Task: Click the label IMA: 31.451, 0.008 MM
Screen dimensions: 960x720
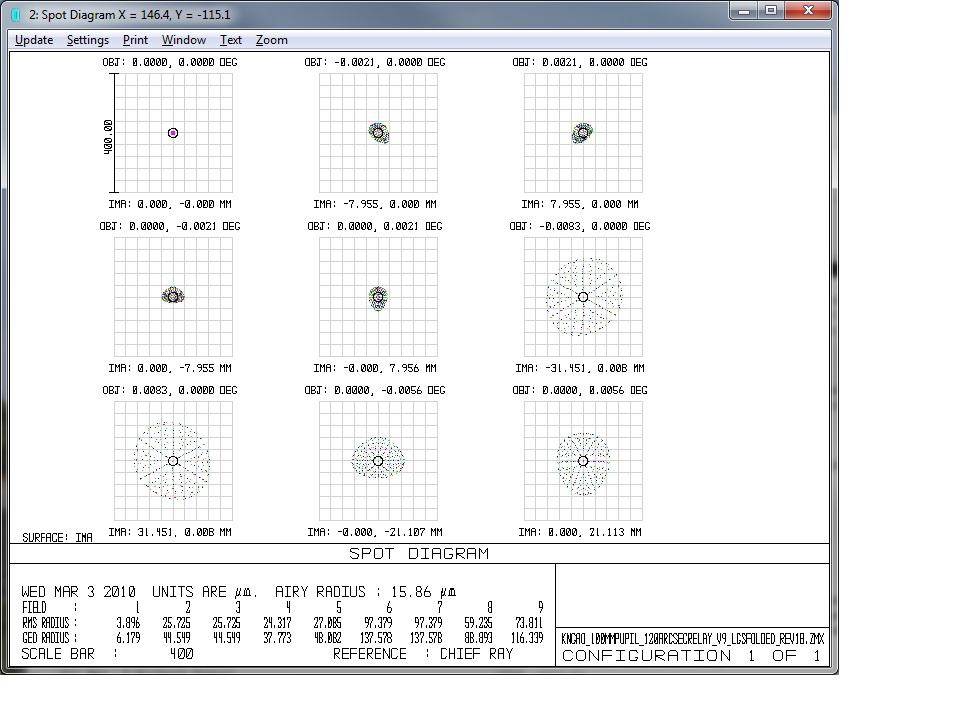Action: pos(170,532)
